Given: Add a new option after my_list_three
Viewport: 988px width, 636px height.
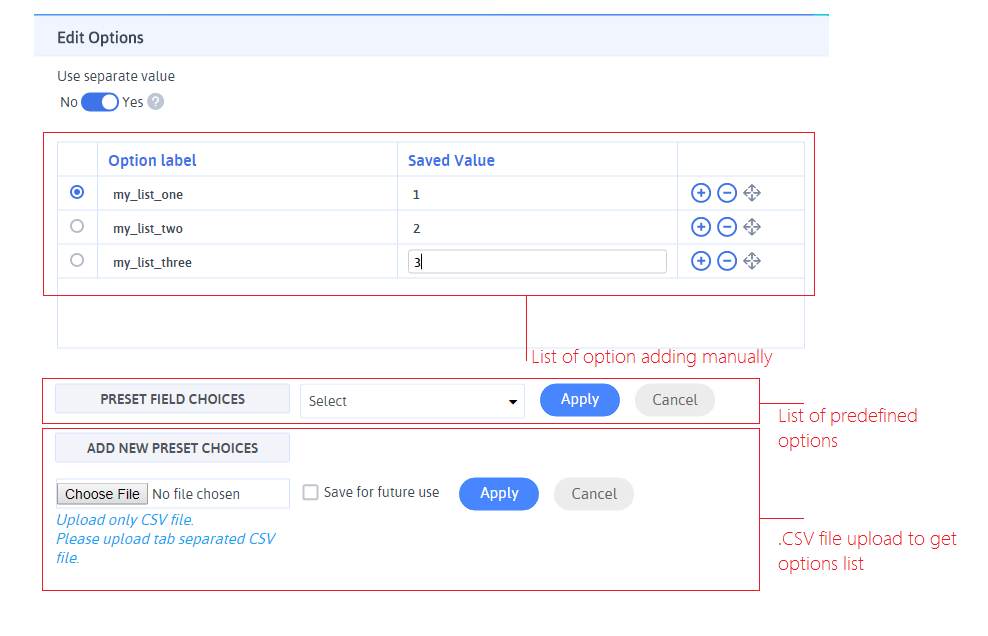Looking at the screenshot, I should 701,260.
